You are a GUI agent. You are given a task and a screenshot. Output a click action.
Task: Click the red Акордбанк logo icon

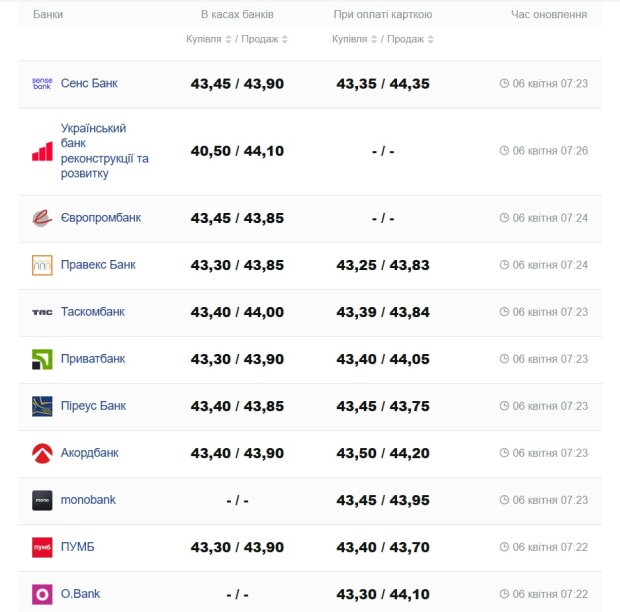coord(42,453)
